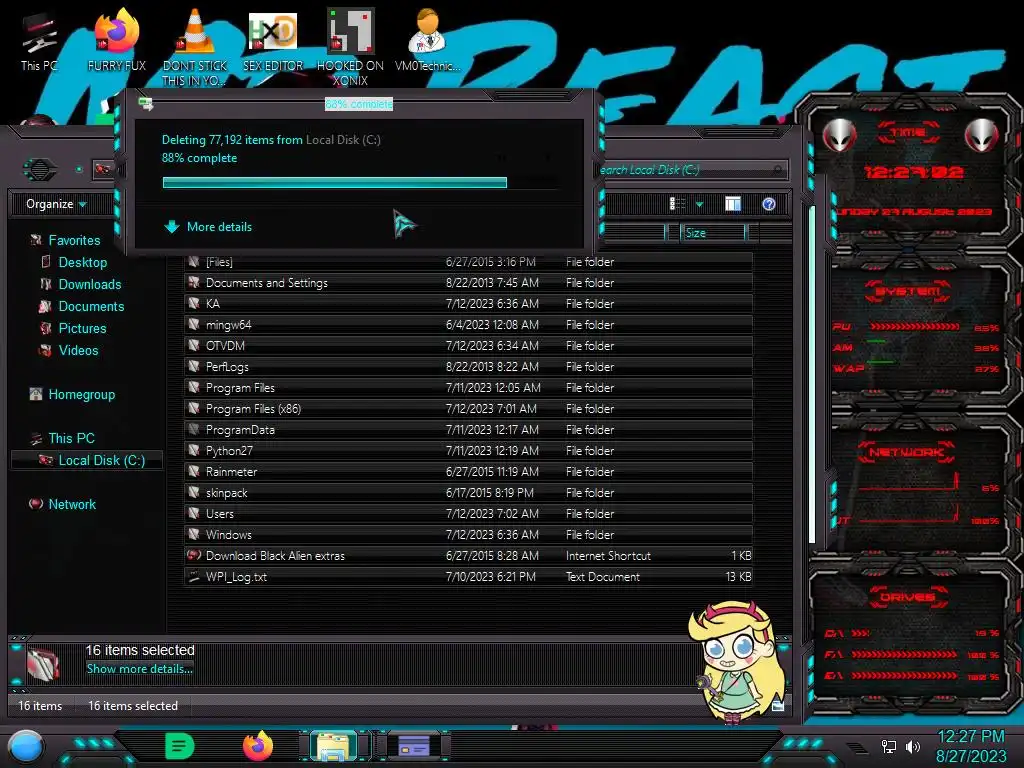This screenshot has width=1024, height=768.
Task: Select Download Black Alien extras shortcut
Action: 468,556
